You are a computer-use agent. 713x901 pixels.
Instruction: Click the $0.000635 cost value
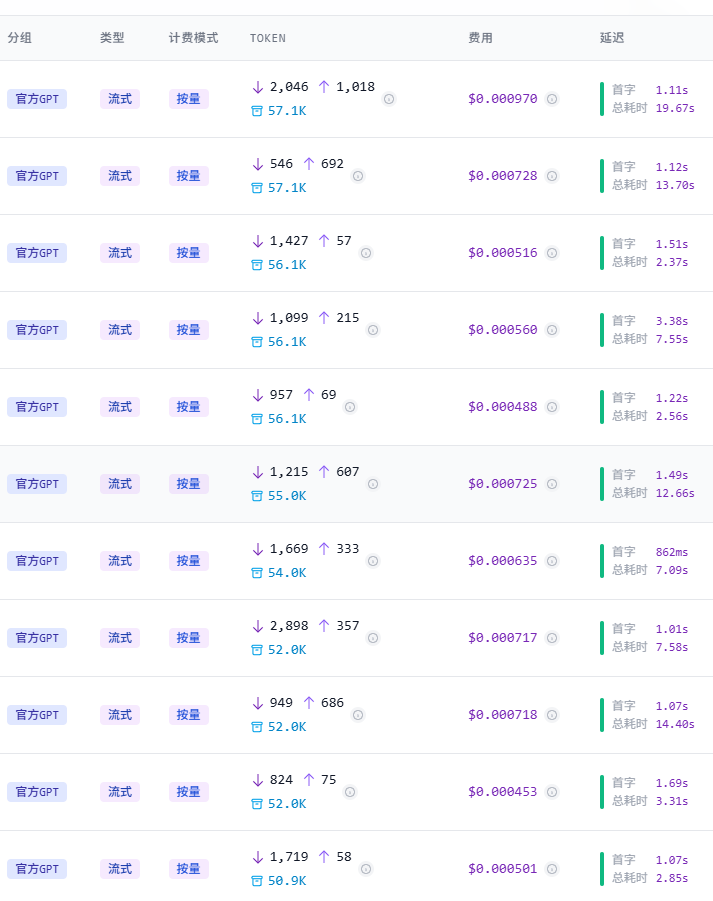pyautogui.click(x=503, y=561)
